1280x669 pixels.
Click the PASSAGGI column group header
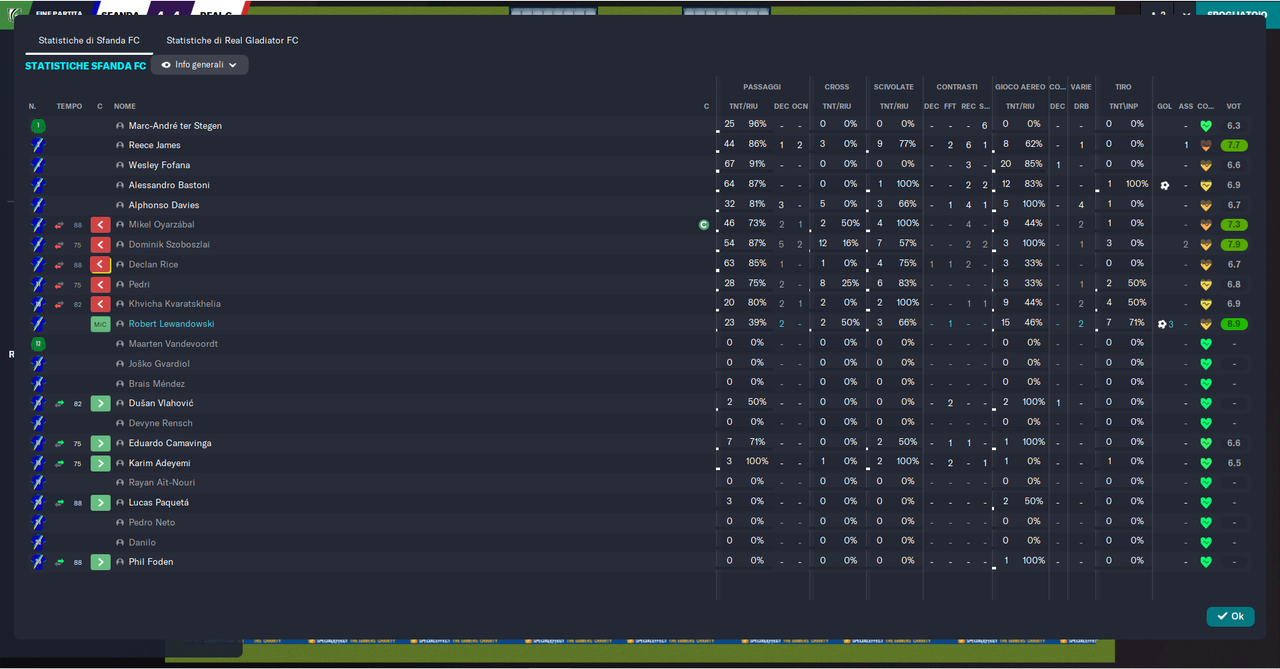762,87
